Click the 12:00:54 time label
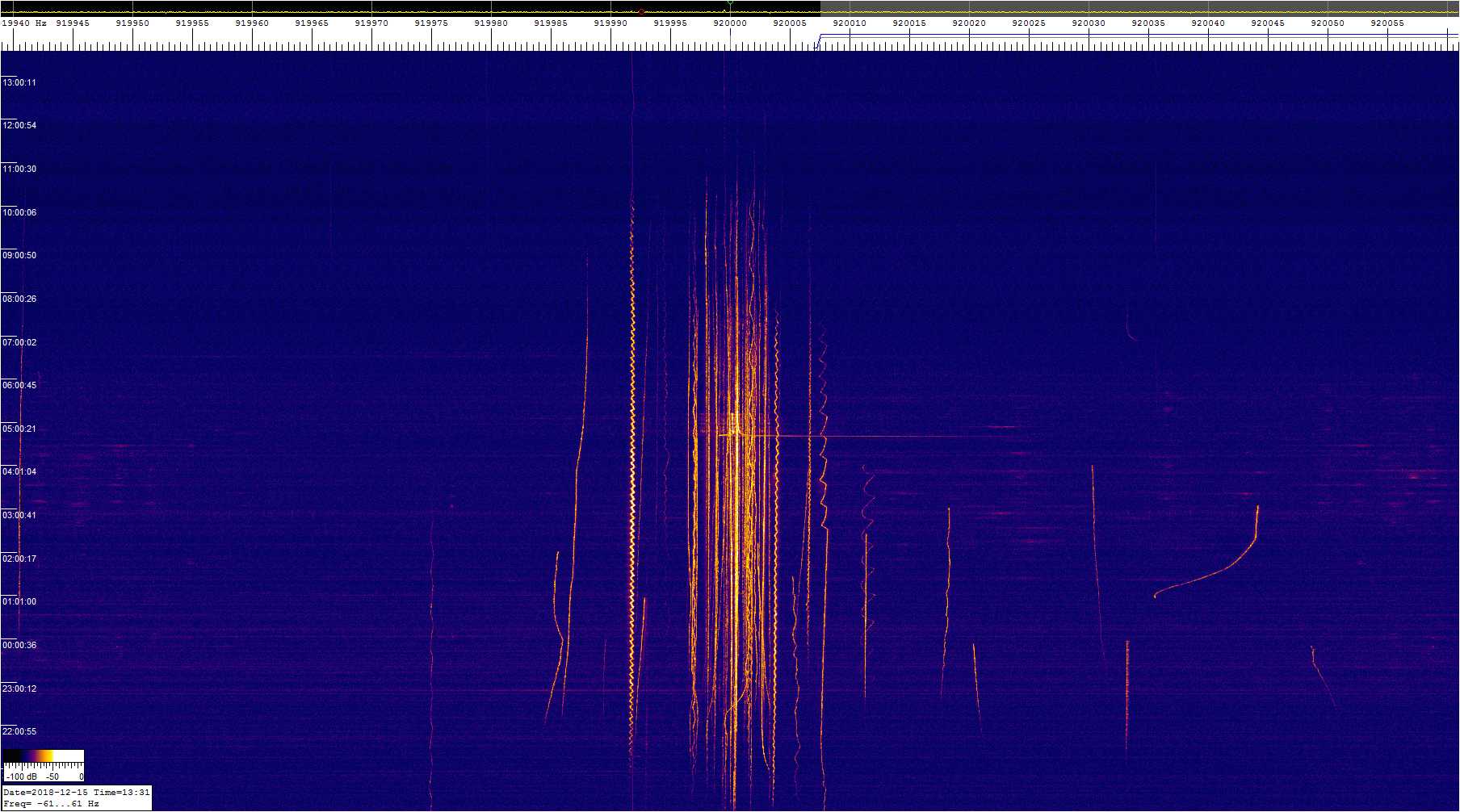Viewport: 1460px width, 812px height. 19,126
